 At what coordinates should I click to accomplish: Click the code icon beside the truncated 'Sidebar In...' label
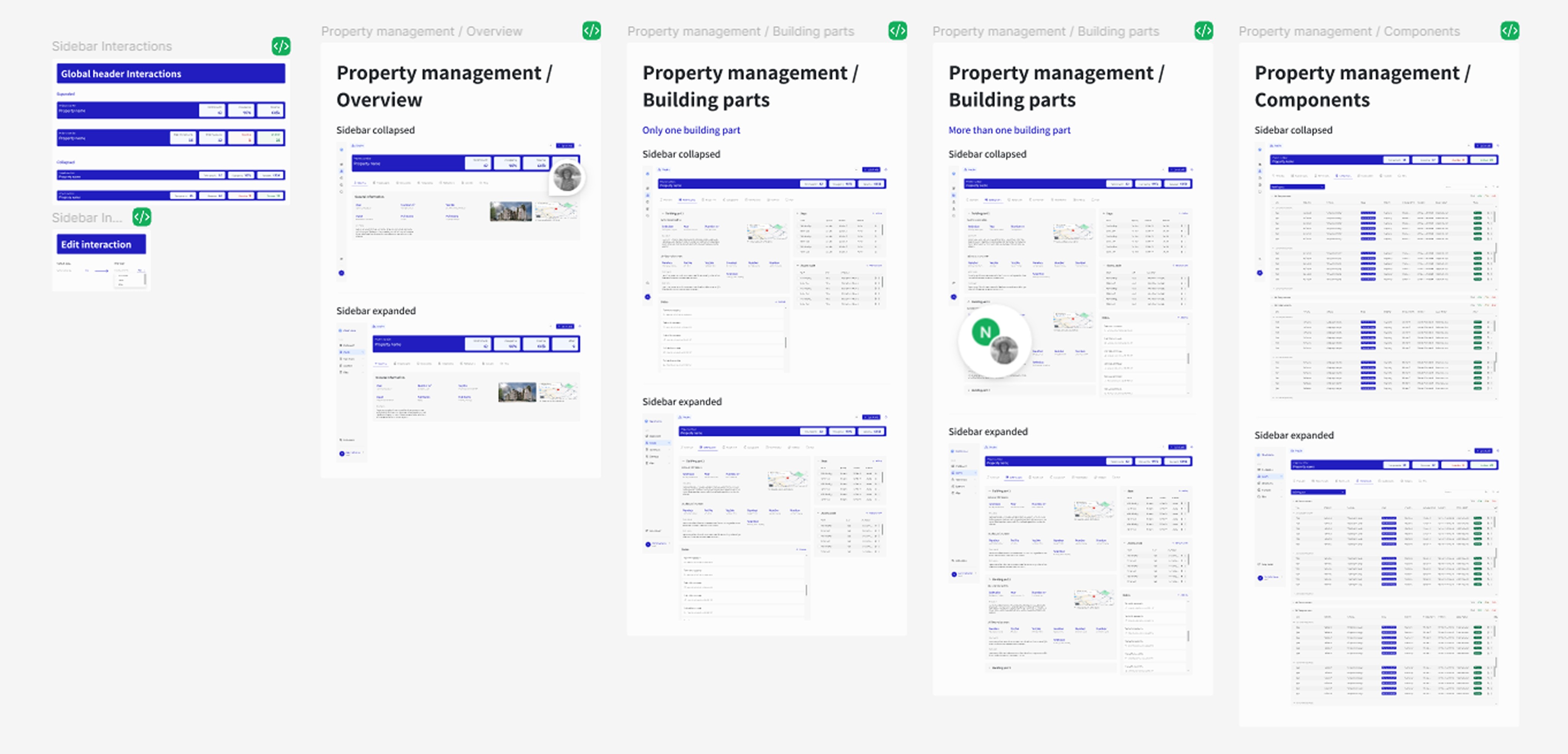(142, 217)
